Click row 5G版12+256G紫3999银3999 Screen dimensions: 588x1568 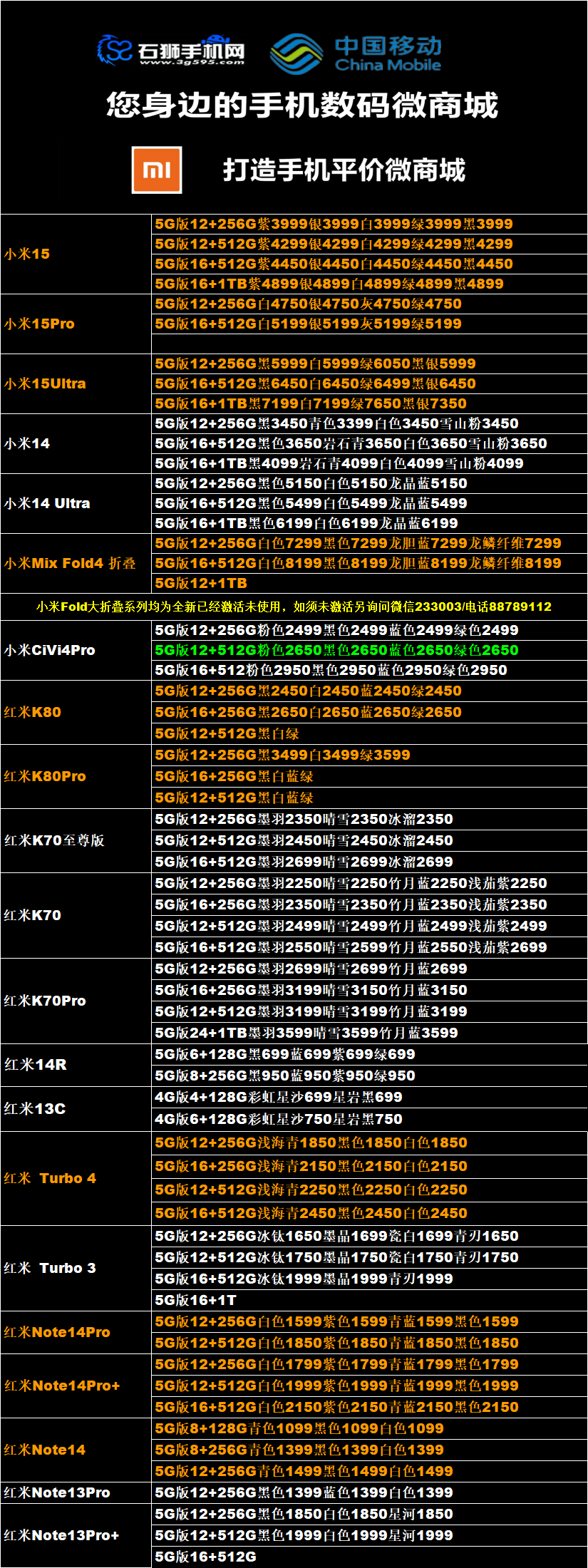[369, 224]
